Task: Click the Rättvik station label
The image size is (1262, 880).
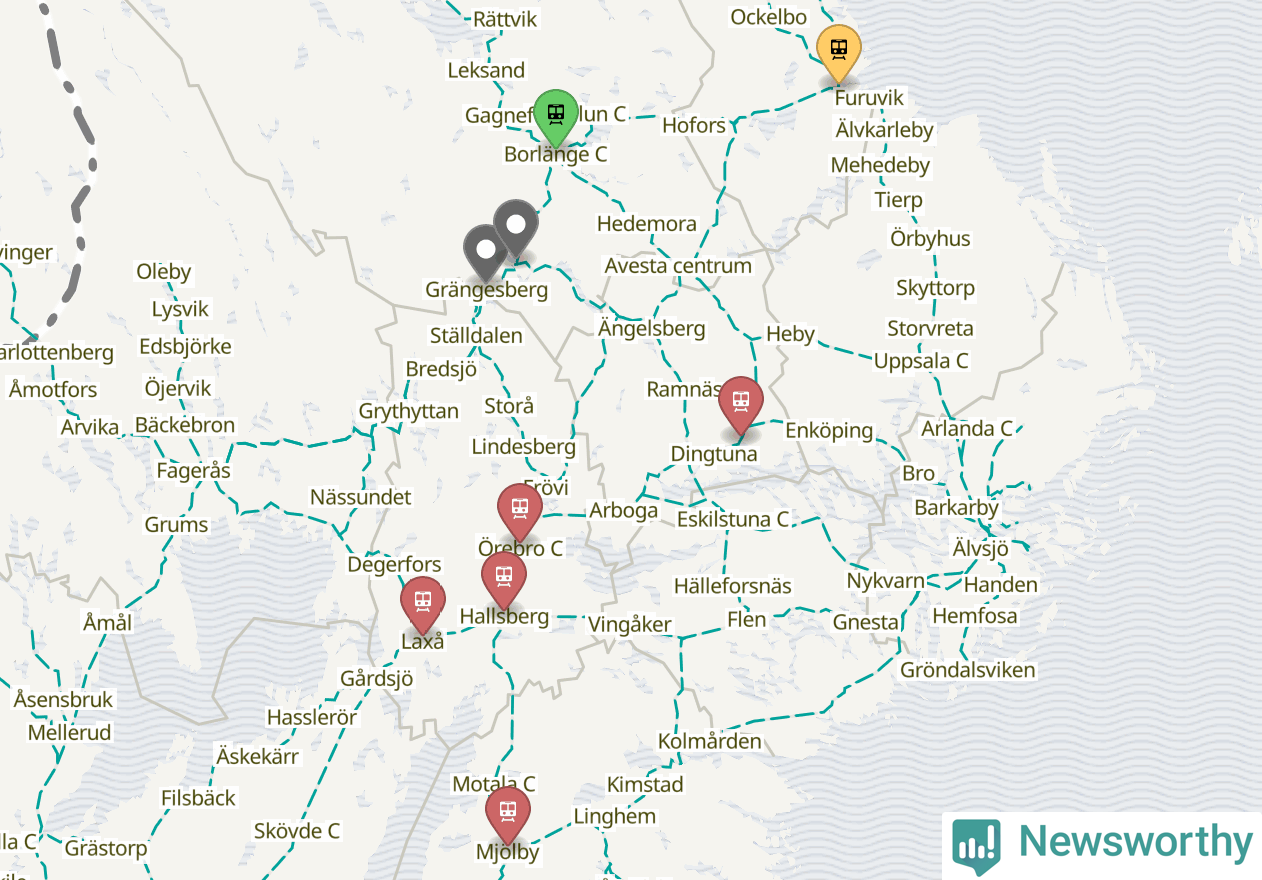Action: coord(505,20)
